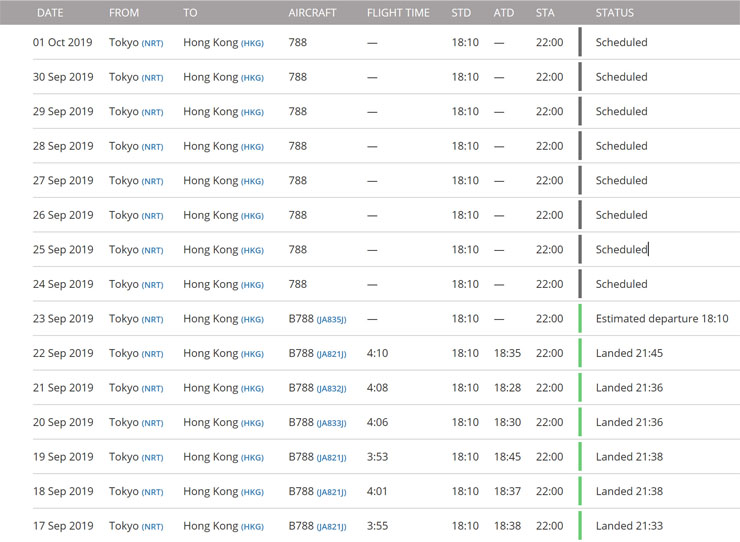Screen dimensions: 740x542
Task: Click flight time 3:53
Action: point(378,457)
